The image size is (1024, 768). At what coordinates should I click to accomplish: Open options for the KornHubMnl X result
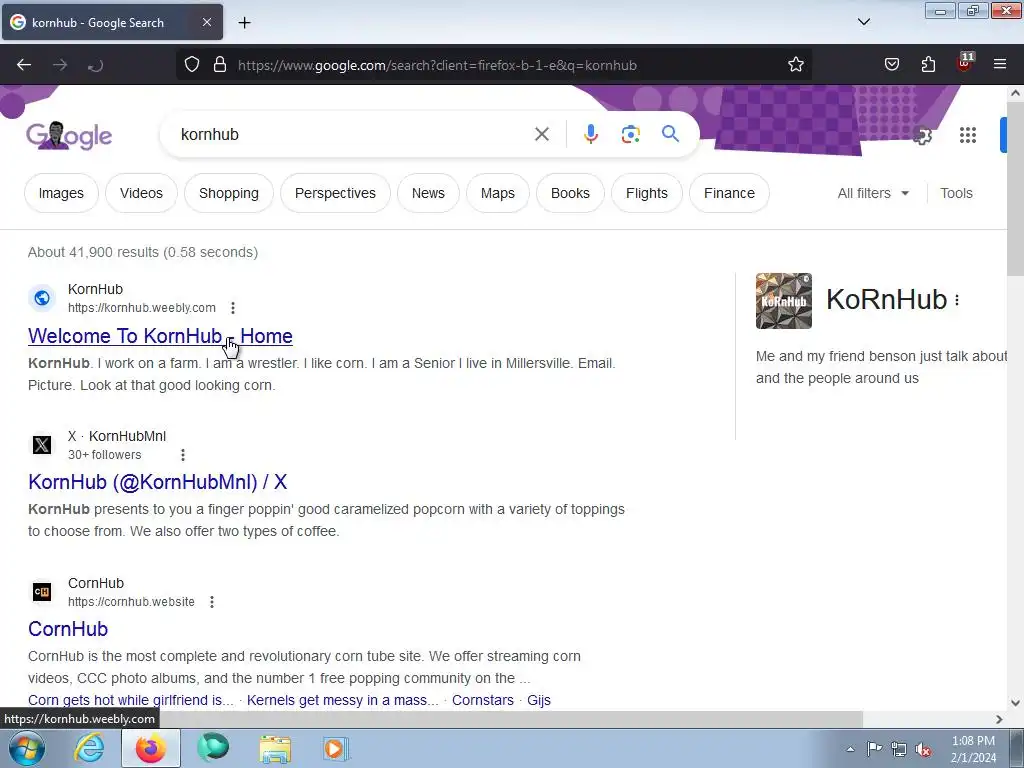pos(183,455)
